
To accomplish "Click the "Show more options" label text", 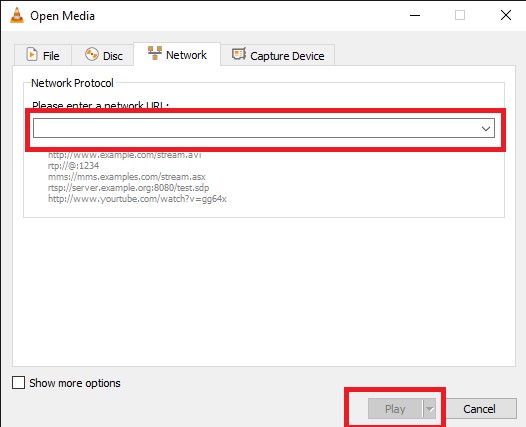I will [x=75, y=383].
